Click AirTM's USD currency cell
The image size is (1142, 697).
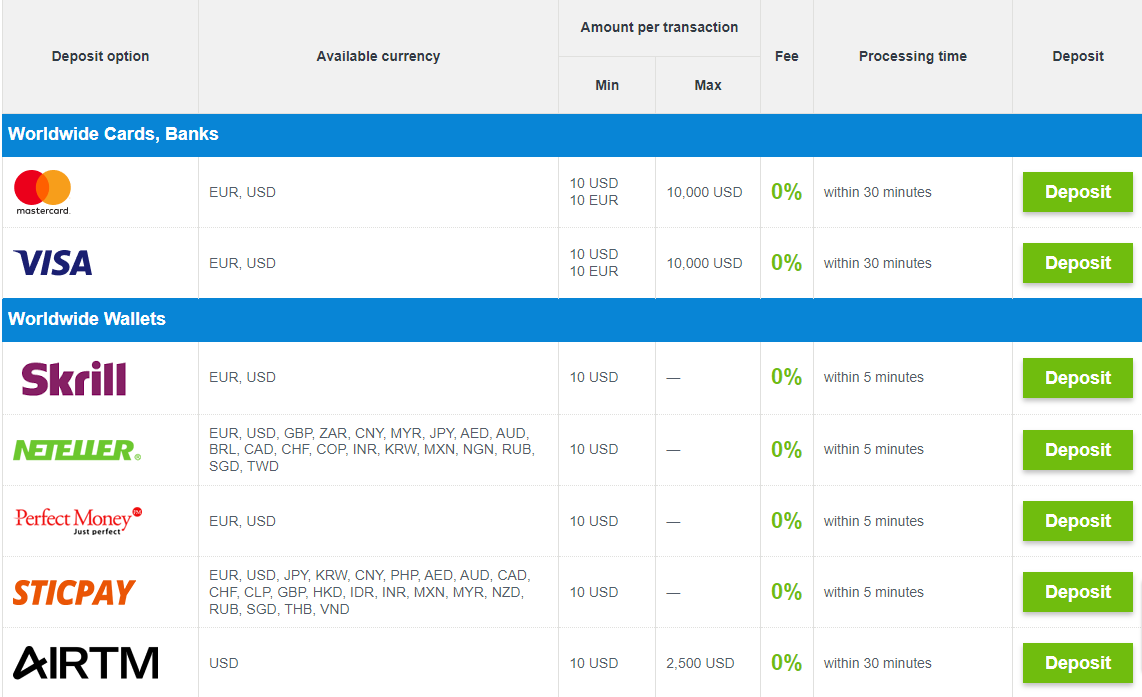click(224, 663)
